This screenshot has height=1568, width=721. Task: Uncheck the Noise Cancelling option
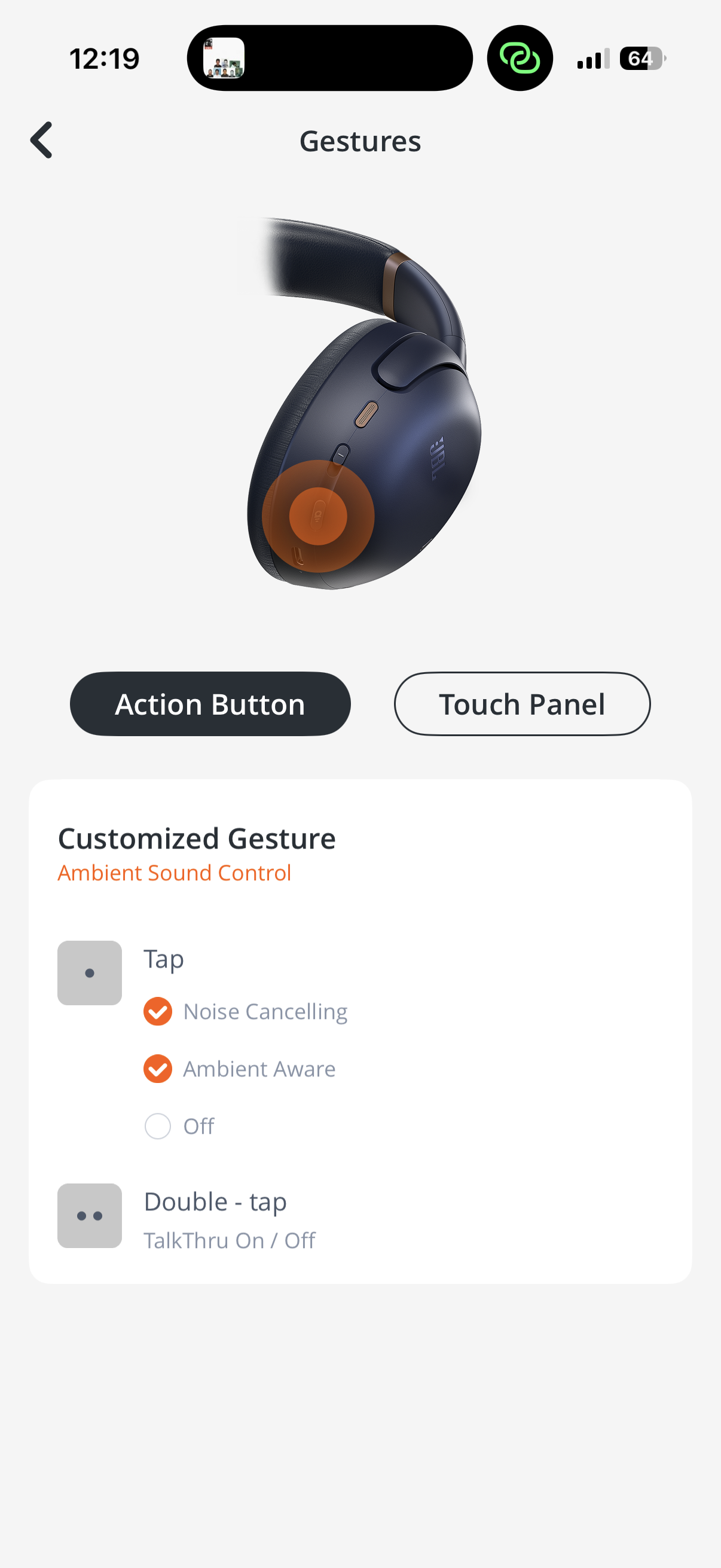158,1012
